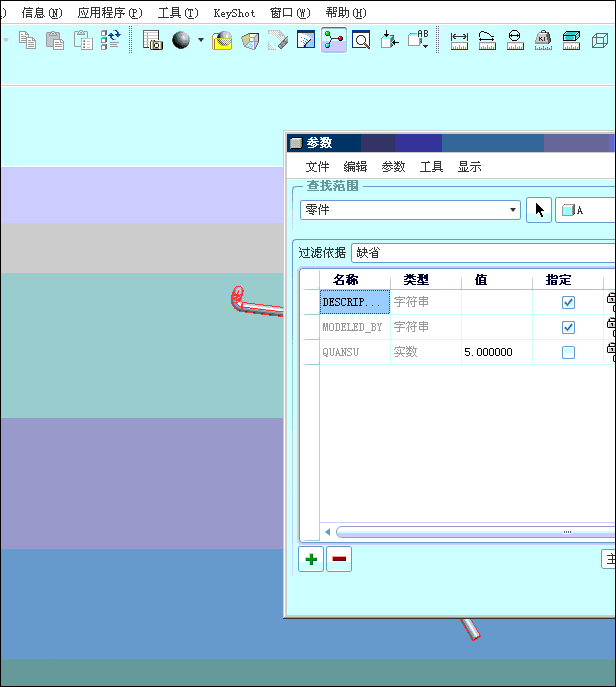Open the 工具(T) main menu
This screenshot has height=687, width=616.
pyautogui.click(x=178, y=13)
